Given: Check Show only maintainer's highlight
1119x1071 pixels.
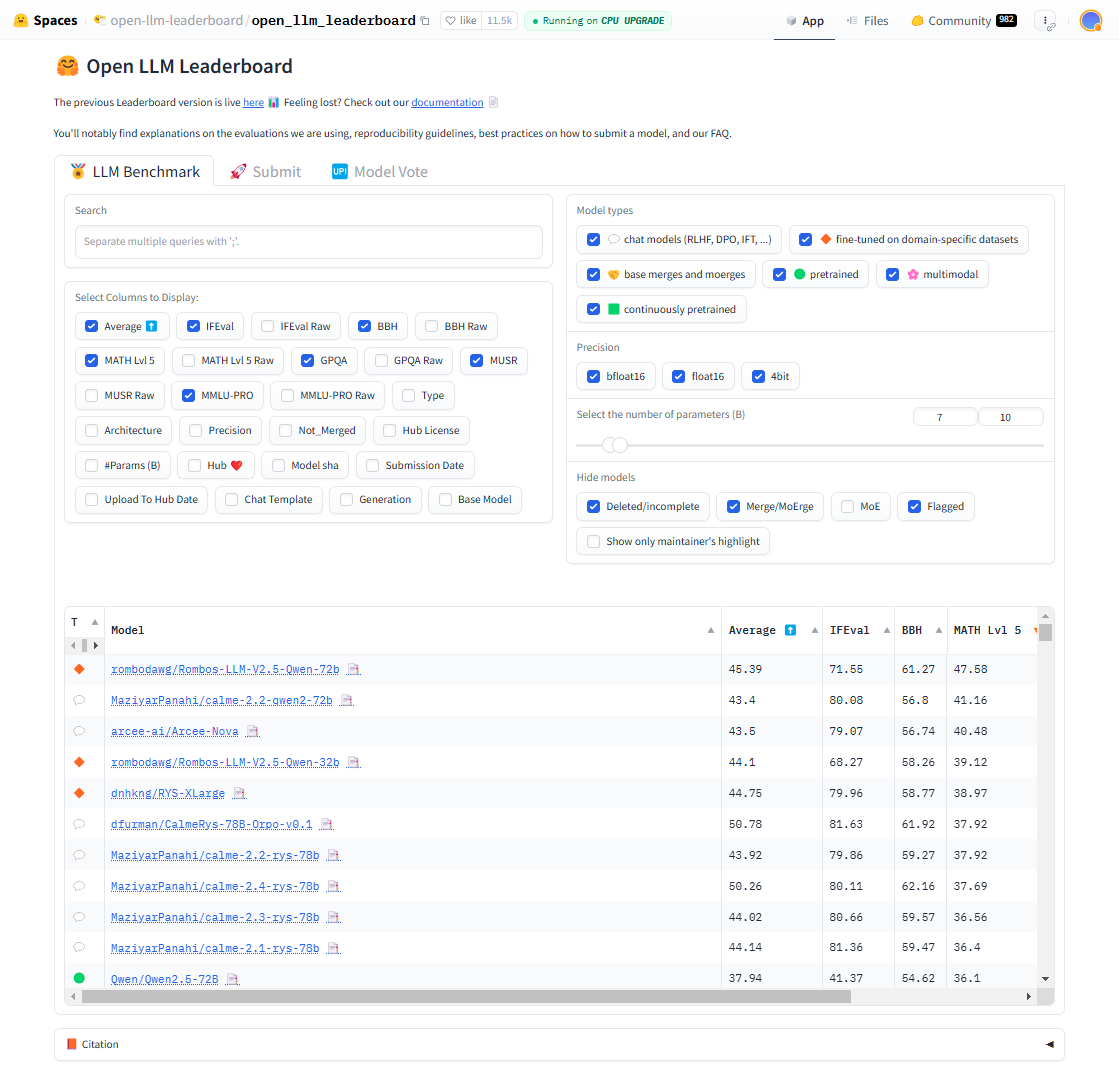Looking at the screenshot, I should 594,541.
